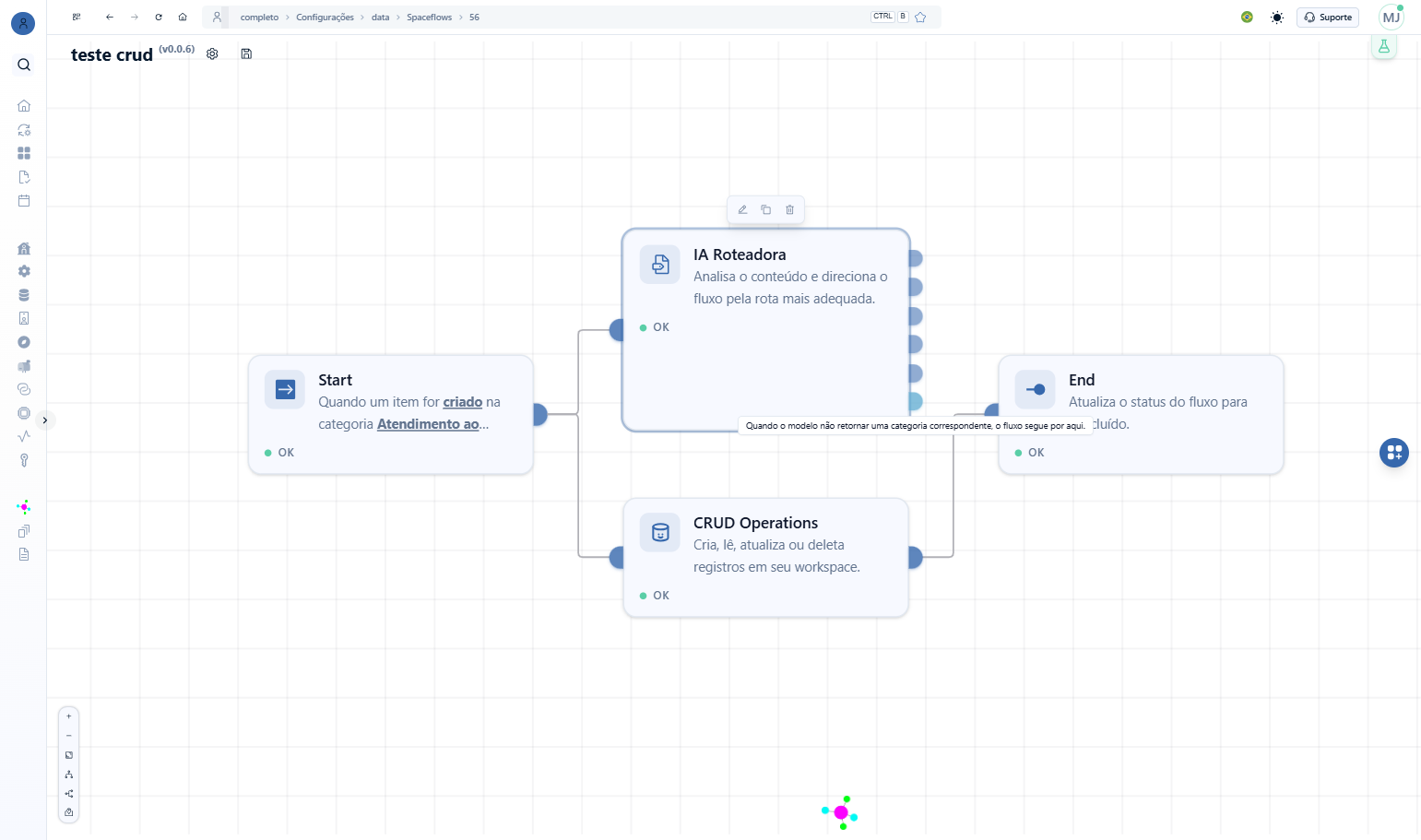Navigate back with the left arrow
This screenshot has height=840, width=1421.
[110, 17]
